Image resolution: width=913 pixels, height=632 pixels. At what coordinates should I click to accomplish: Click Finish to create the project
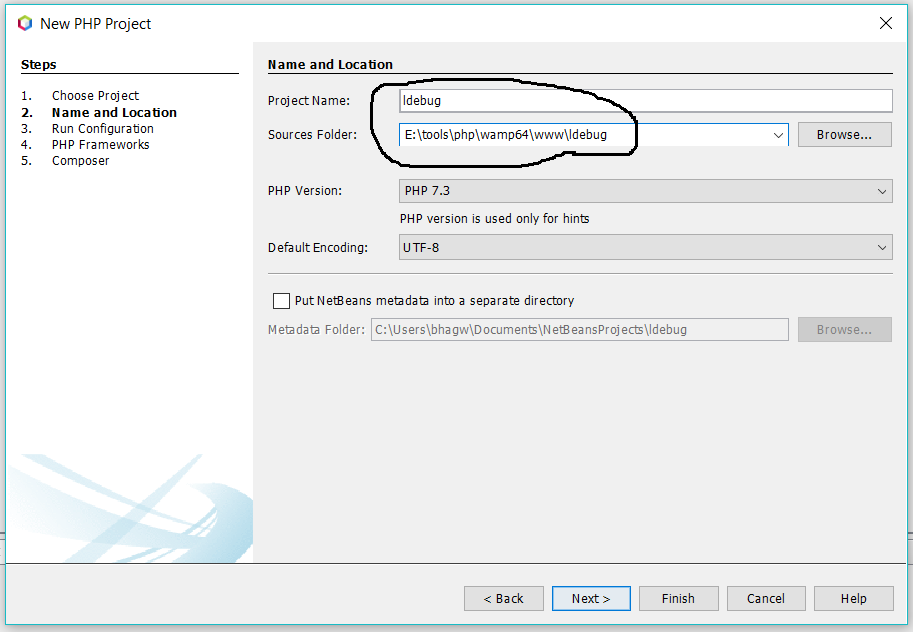pos(678,598)
